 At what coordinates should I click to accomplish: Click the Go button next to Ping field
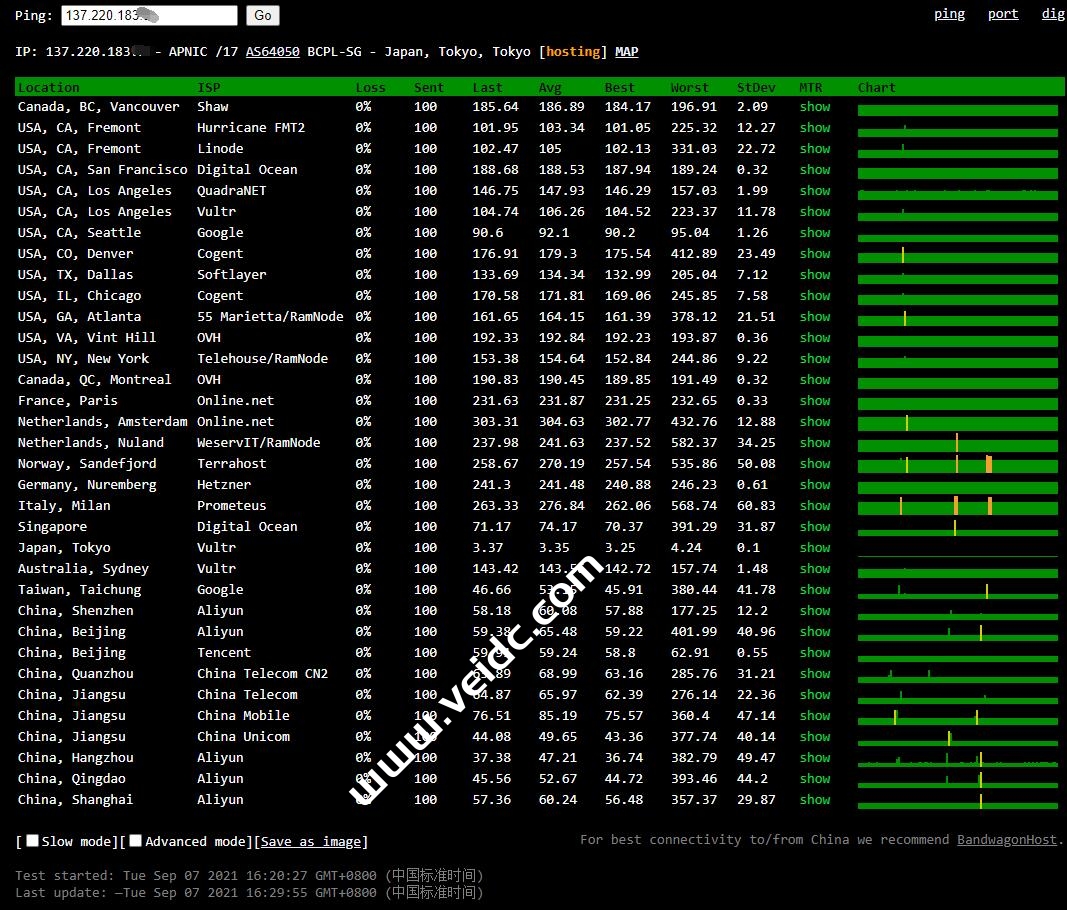263,16
